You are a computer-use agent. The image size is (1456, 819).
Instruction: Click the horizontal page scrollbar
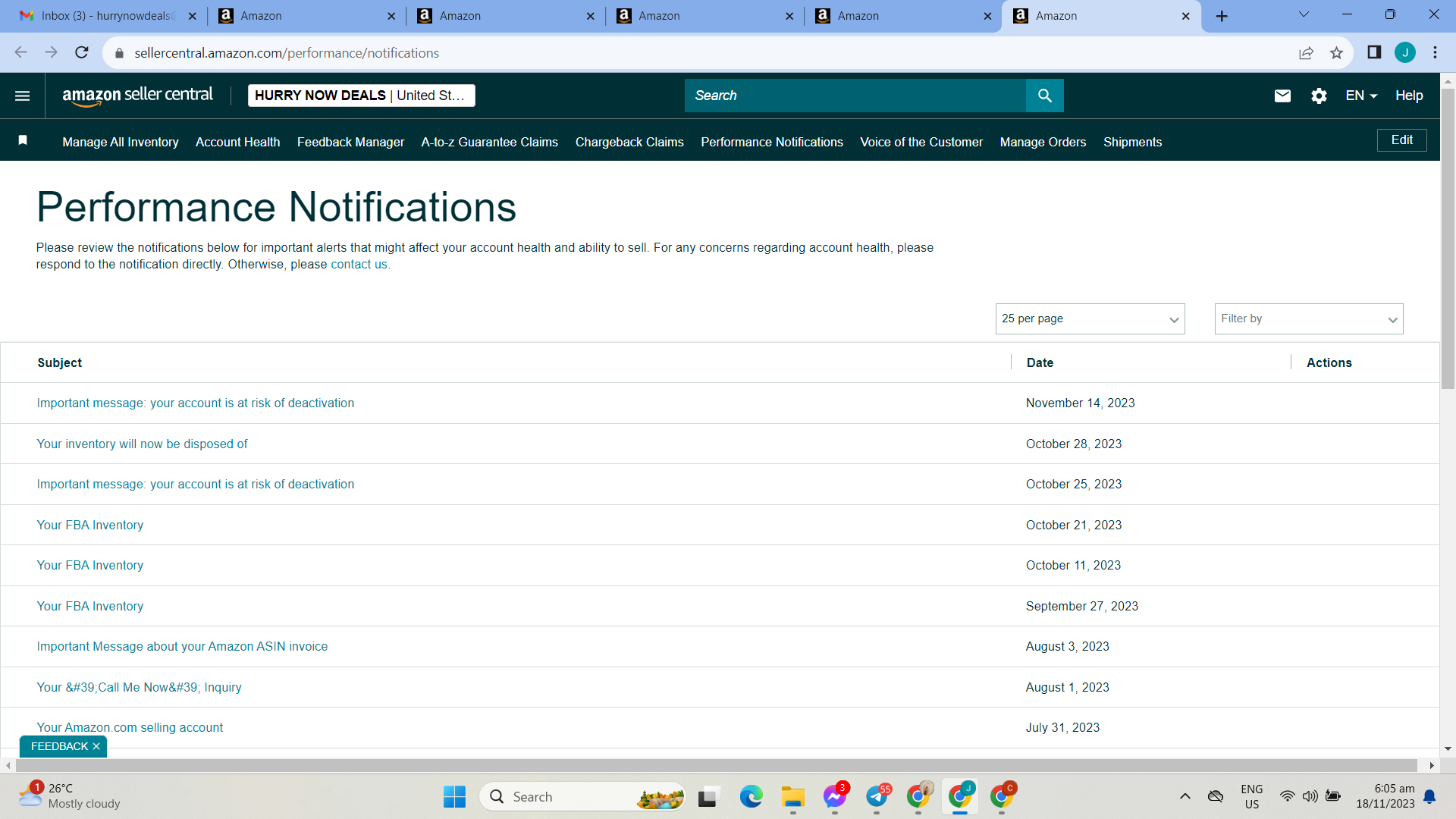tap(716, 765)
